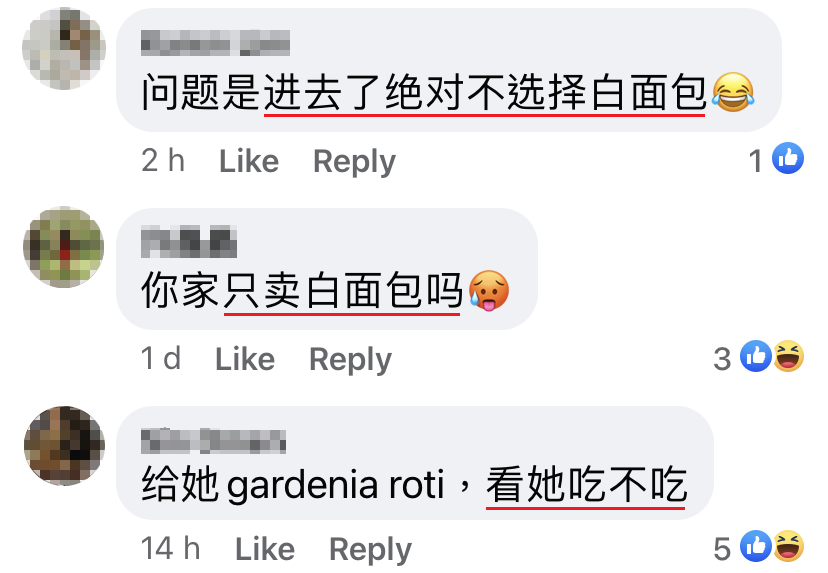The height and width of the screenshot is (573, 828).
Task: Click the hot face emoji in the second comment
Action: (489, 291)
